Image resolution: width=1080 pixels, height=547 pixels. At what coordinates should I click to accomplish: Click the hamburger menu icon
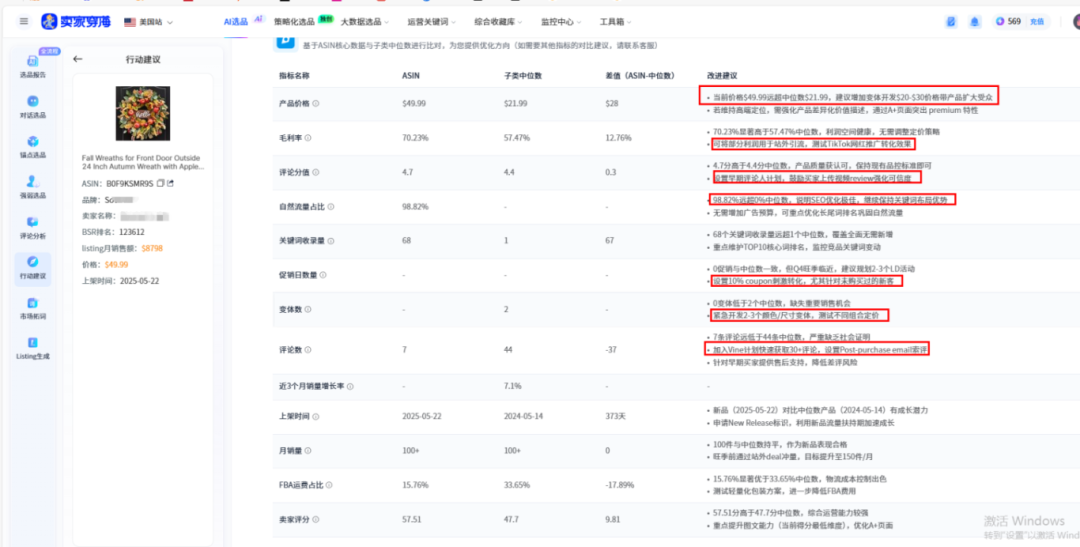coord(24,21)
